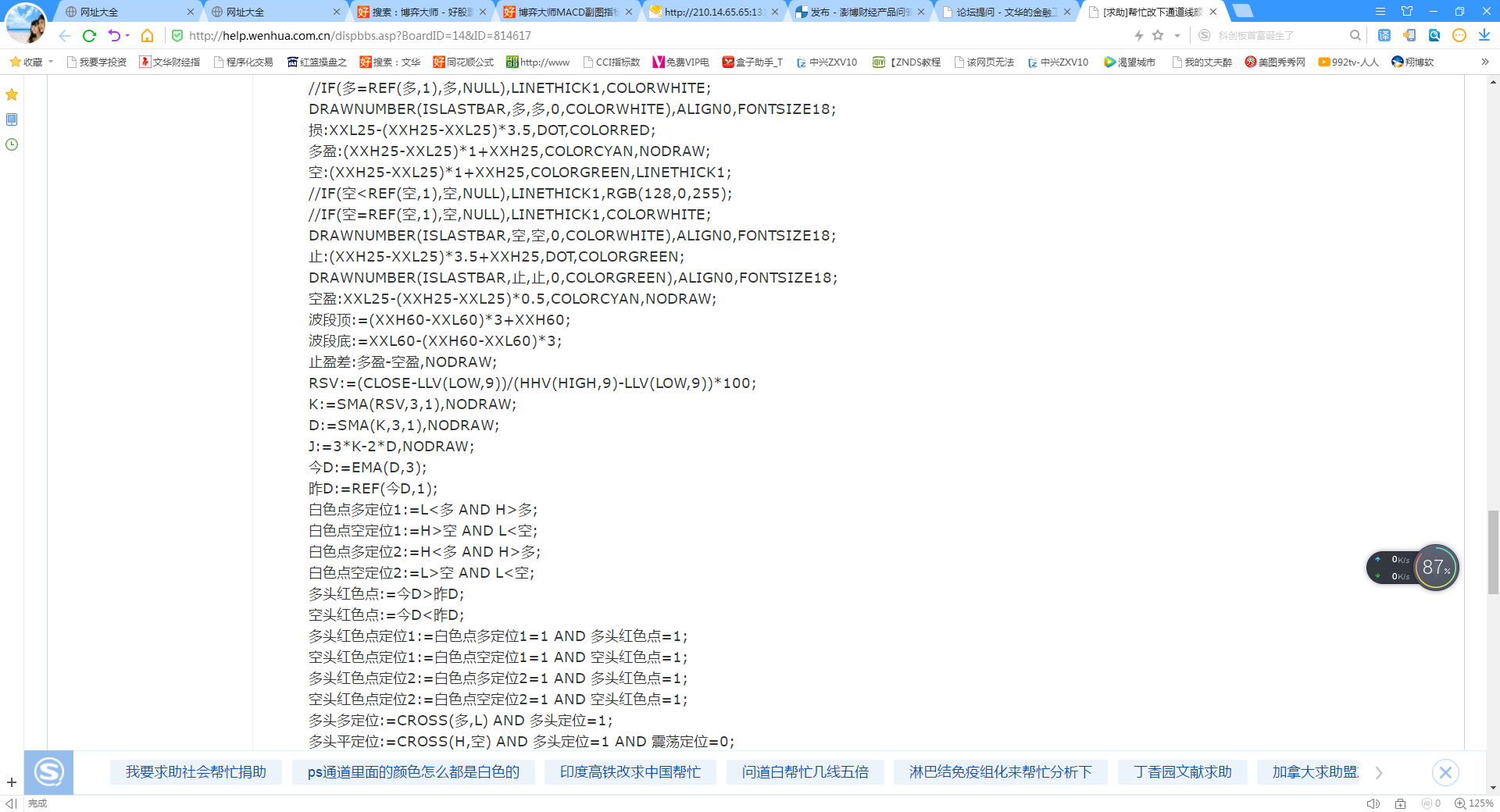This screenshot has width=1500, height=812.
Task: Click the address bar to edit URL
Action: click(x=547, y=35)
